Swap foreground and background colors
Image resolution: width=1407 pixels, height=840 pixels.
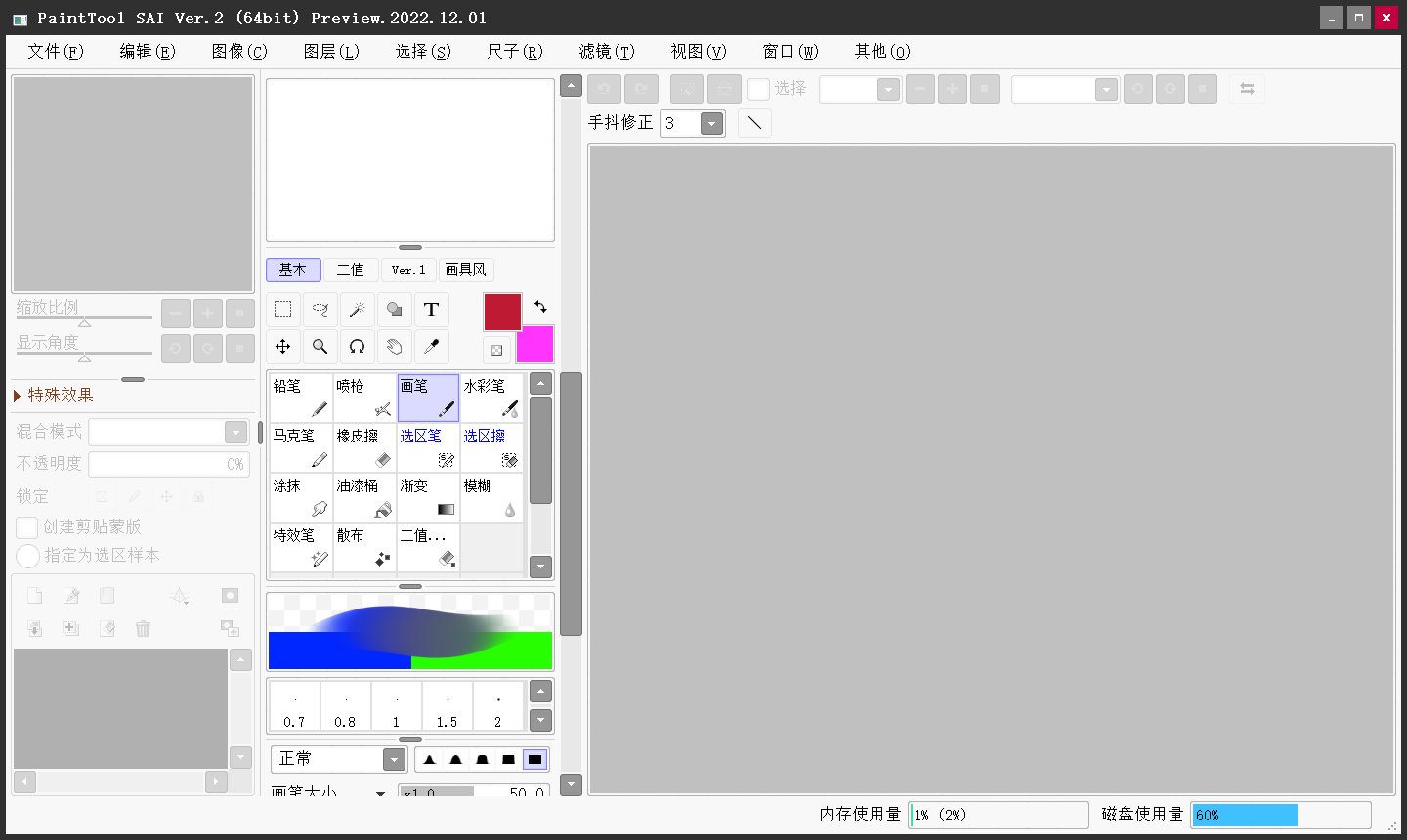(x=540, y=307)
